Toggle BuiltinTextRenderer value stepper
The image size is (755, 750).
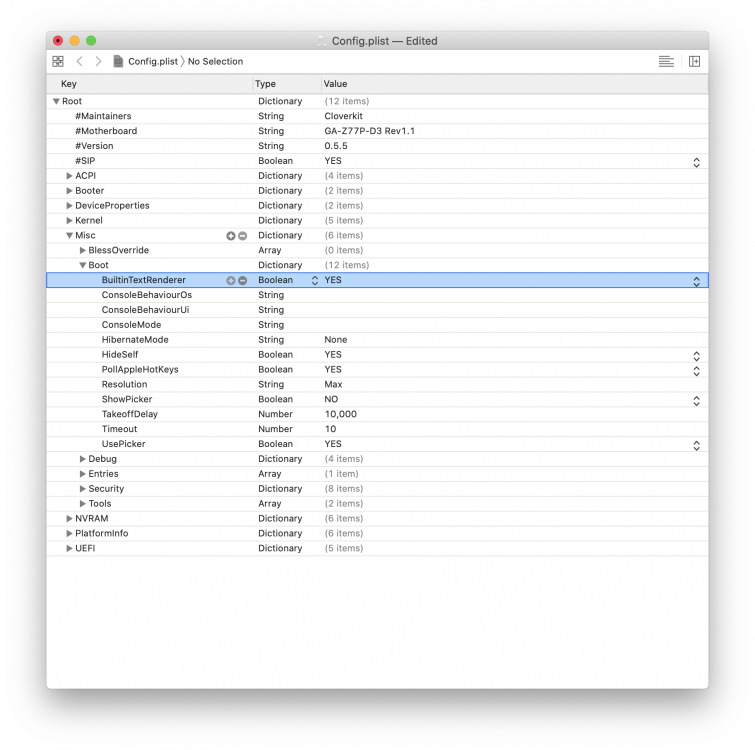tap(696, 282)
